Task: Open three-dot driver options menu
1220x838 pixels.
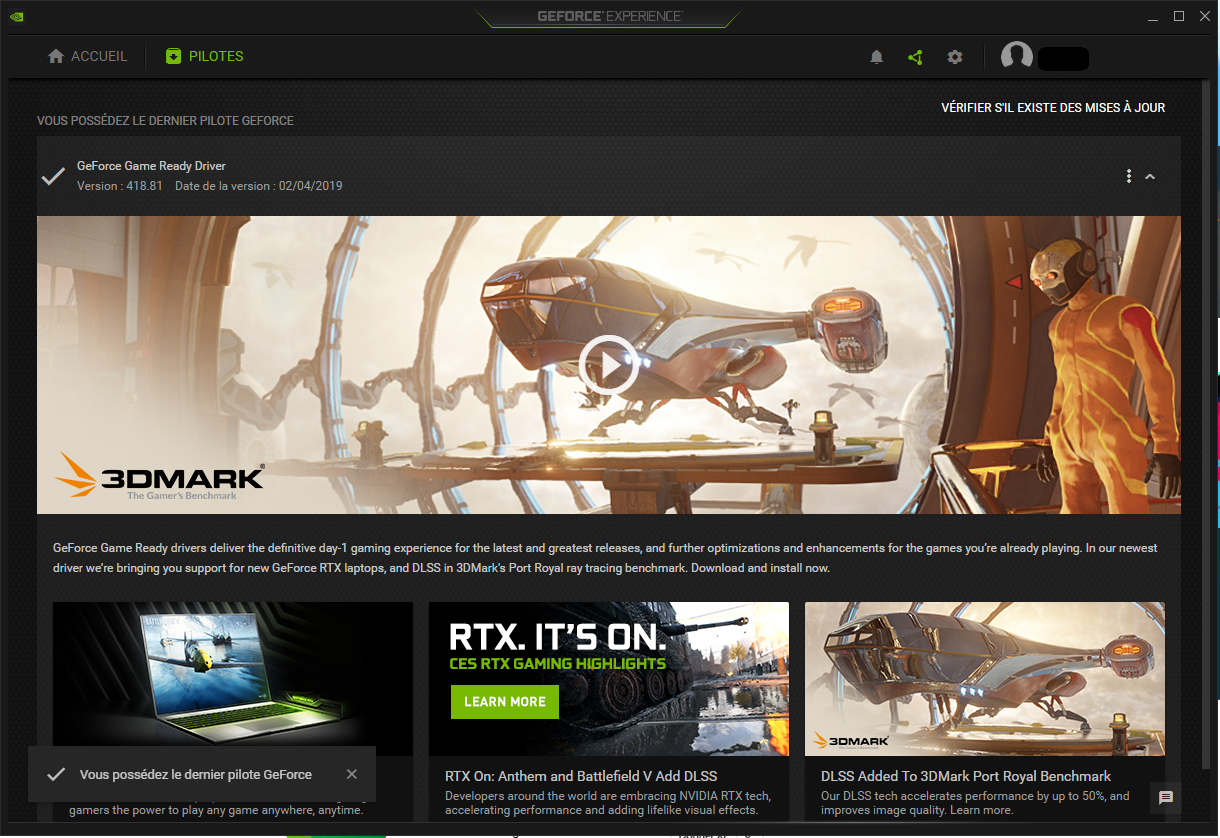Action: pos(1129,176)
